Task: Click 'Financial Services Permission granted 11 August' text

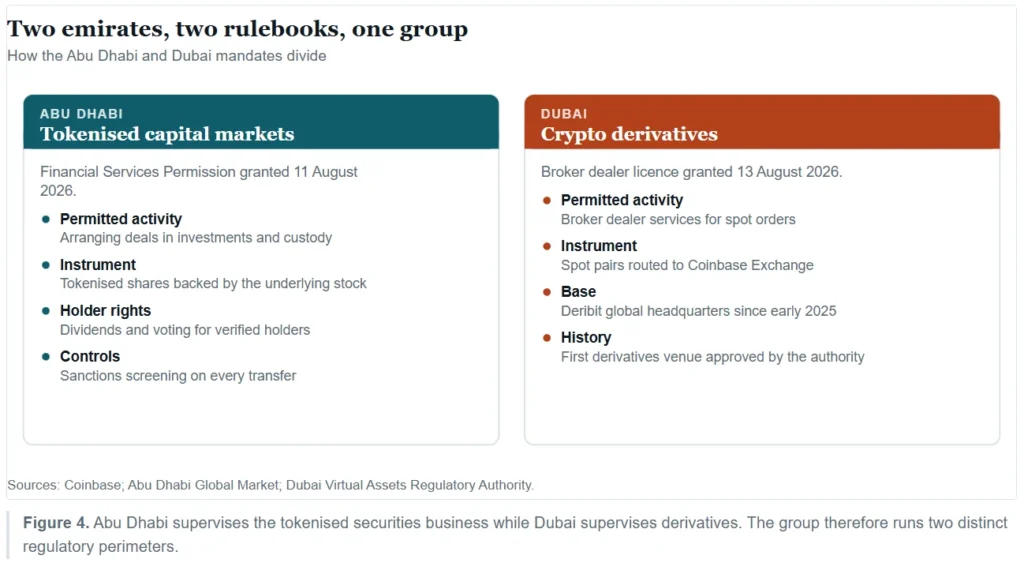Action: (199, 172)
